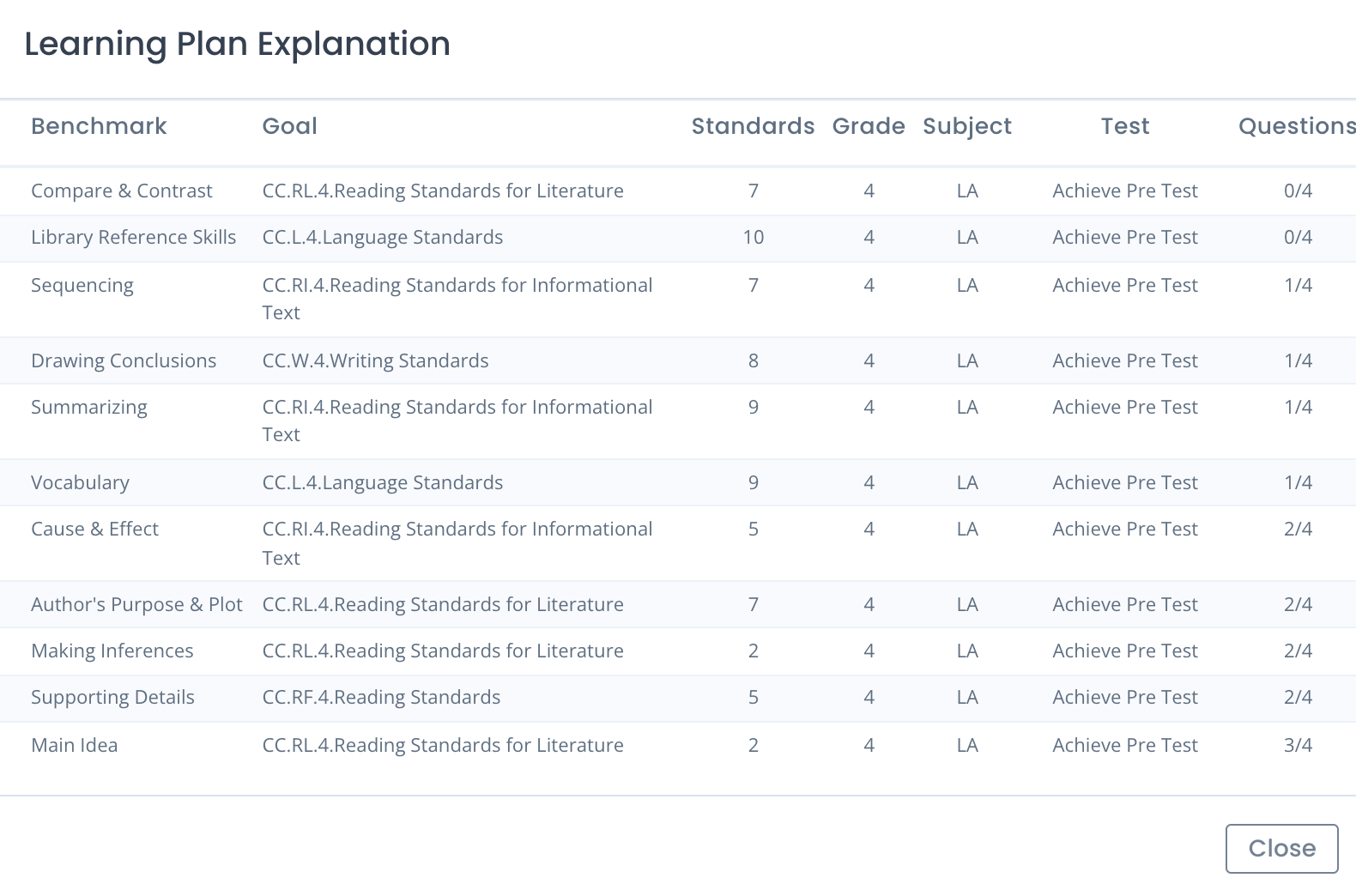Select the Compare & Contrast benchmark

tap(121, 191)
